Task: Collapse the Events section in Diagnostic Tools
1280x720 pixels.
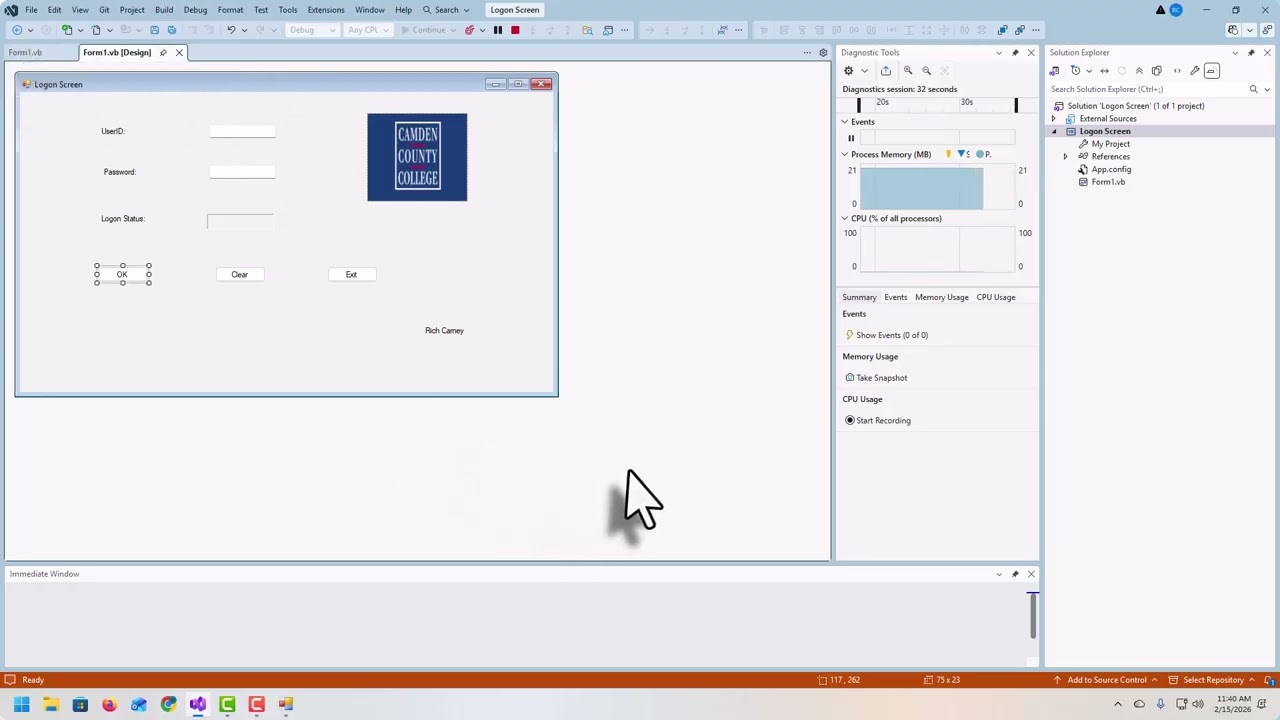Action: click(844, 122)
